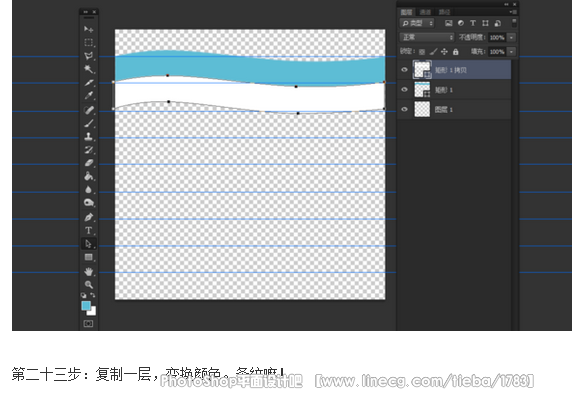
Task: Select the Horizontal Type tool
Action: (88, 230)
